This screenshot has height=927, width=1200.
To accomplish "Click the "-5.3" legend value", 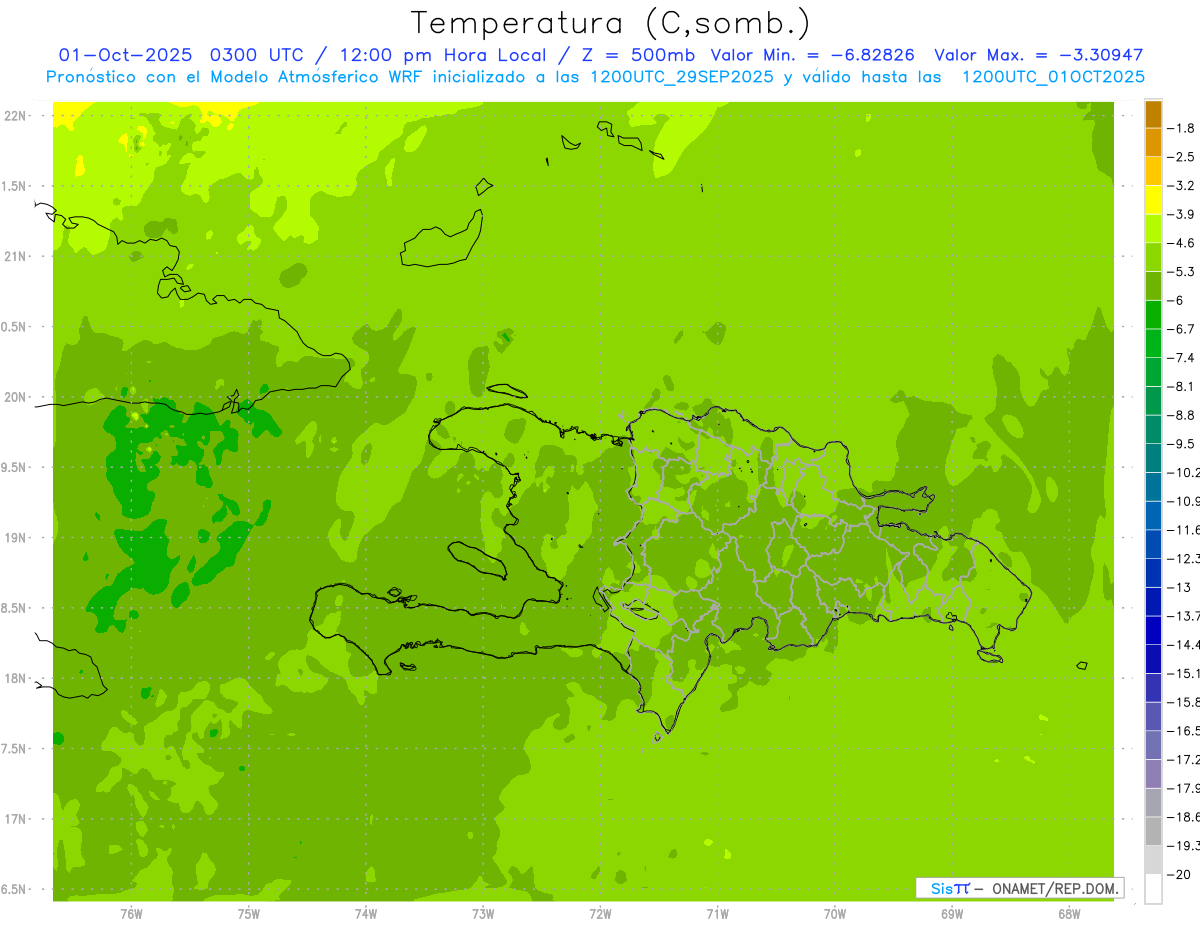I will point(1181,272).
